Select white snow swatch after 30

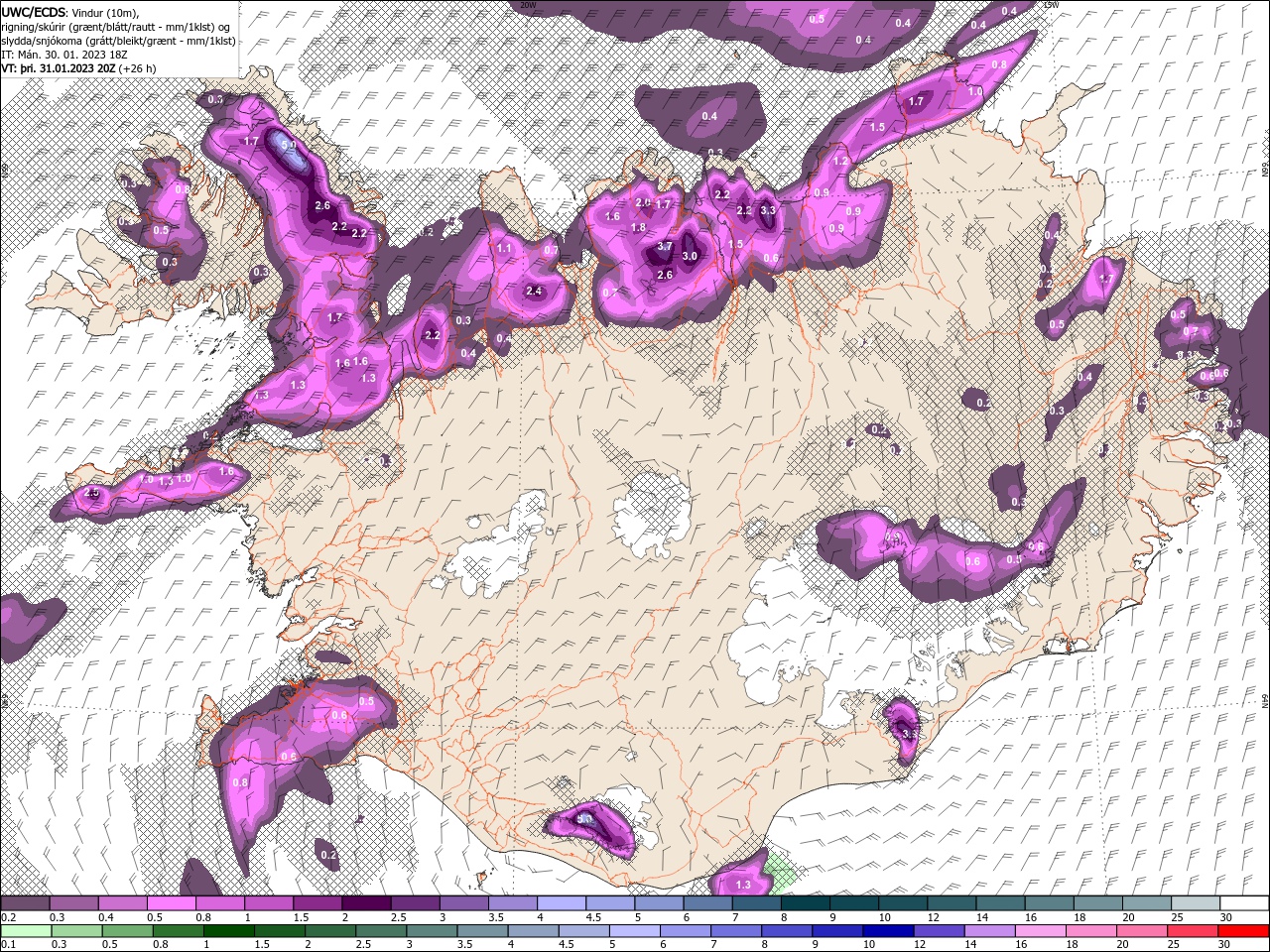point(1244,903)
